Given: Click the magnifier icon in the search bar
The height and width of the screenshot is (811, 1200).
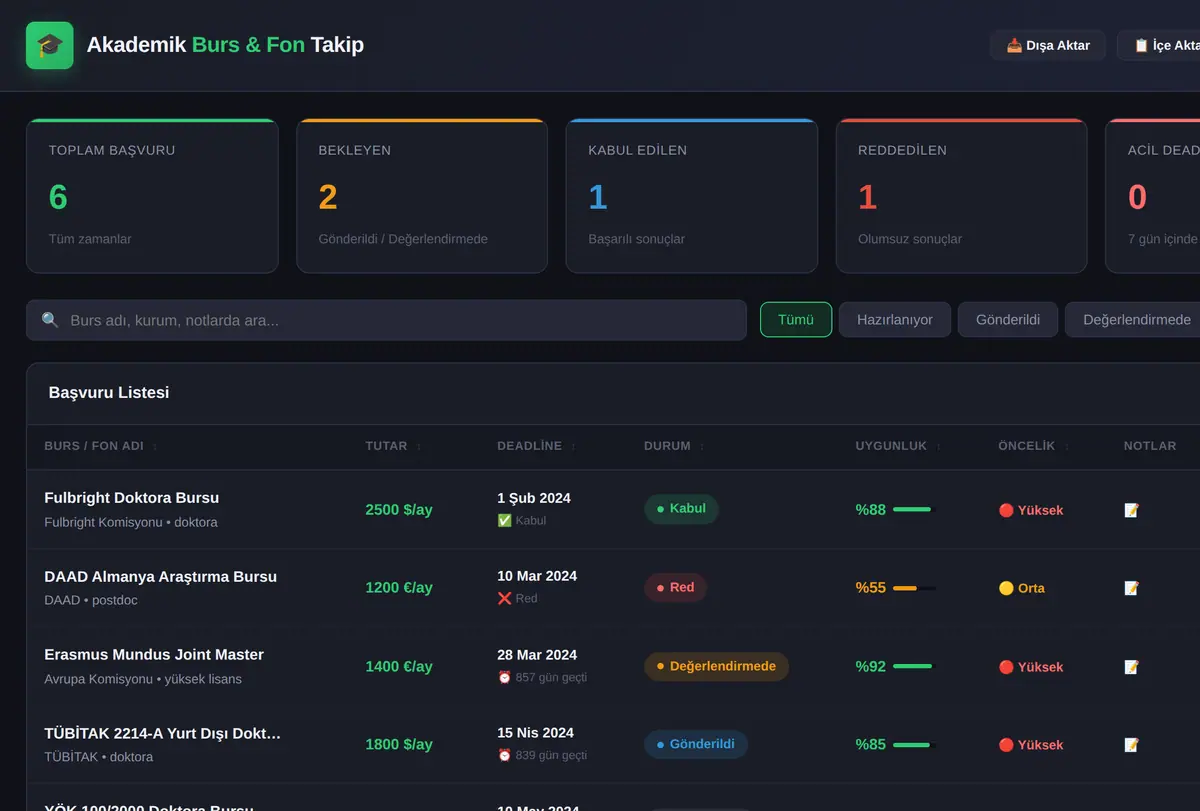Looking at the screenshot, I should click(50, 320).
